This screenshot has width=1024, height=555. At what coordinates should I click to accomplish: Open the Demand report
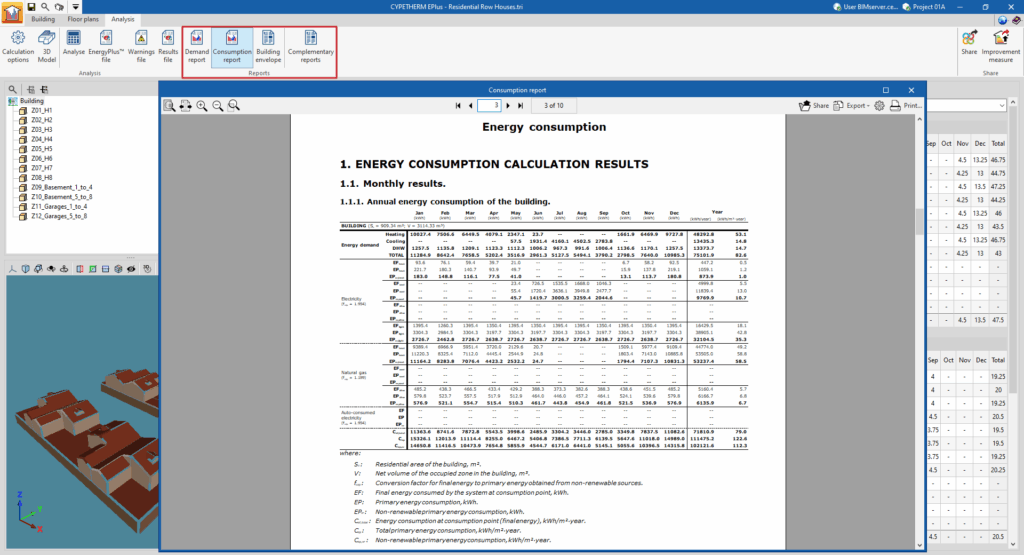197,47
